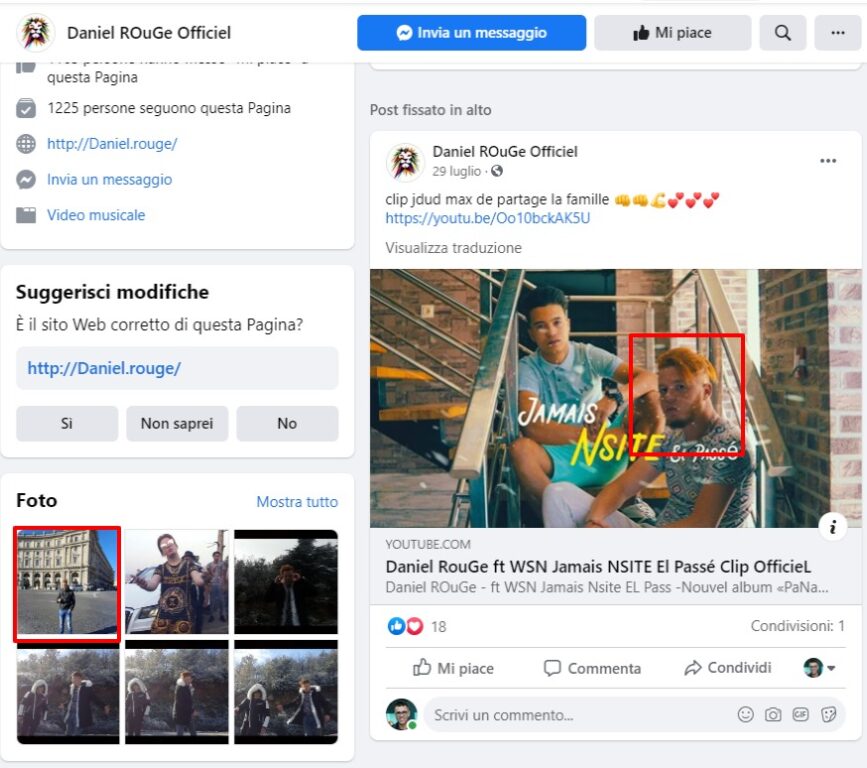Open the Video musicale category link
The width and height of the screenshot is (867, 768).
point(96,215)
